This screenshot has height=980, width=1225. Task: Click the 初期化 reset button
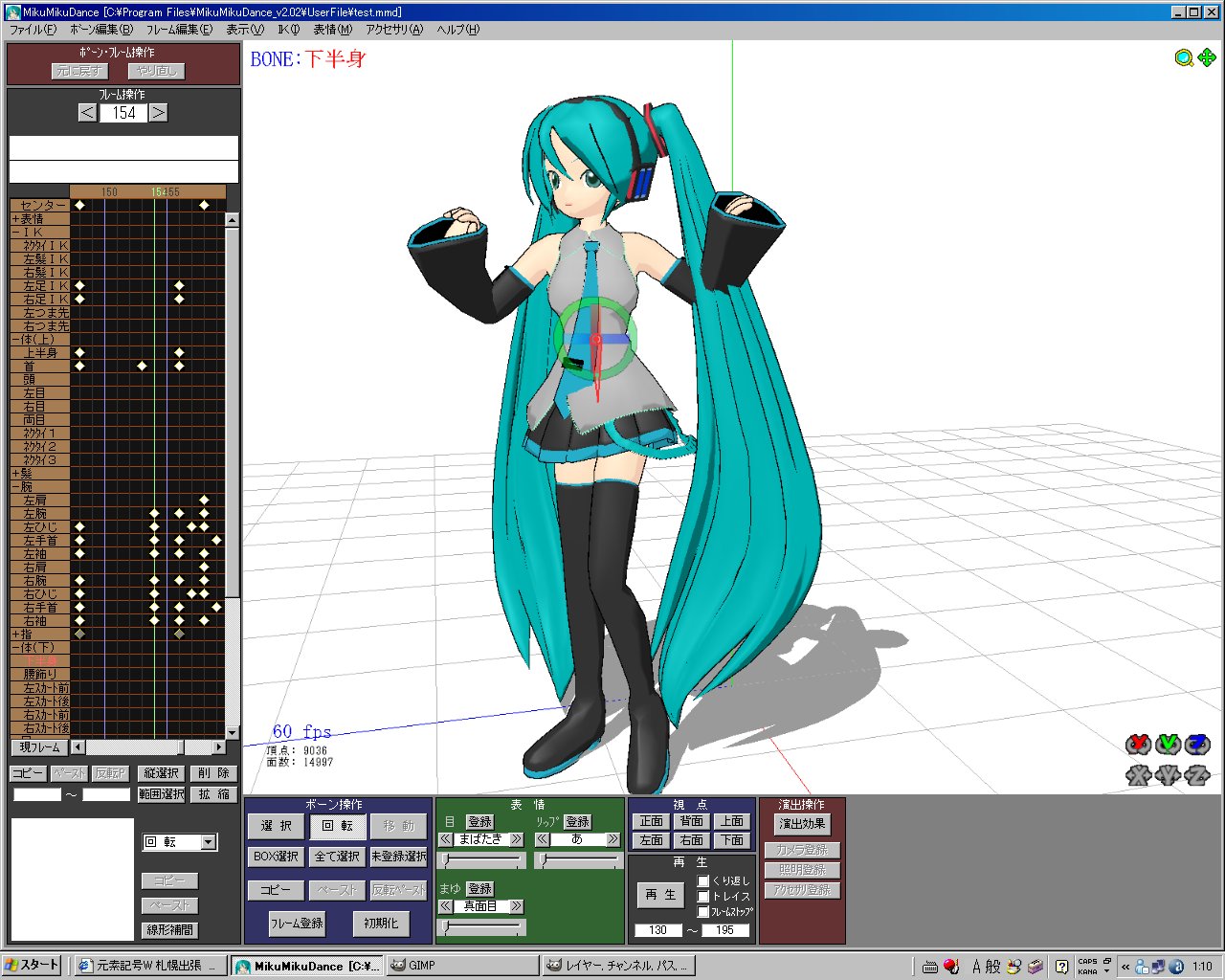click(381, 924)
